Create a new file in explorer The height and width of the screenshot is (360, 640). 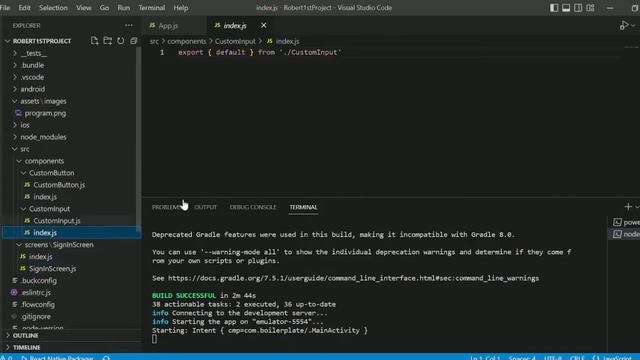tap(94, 41)
